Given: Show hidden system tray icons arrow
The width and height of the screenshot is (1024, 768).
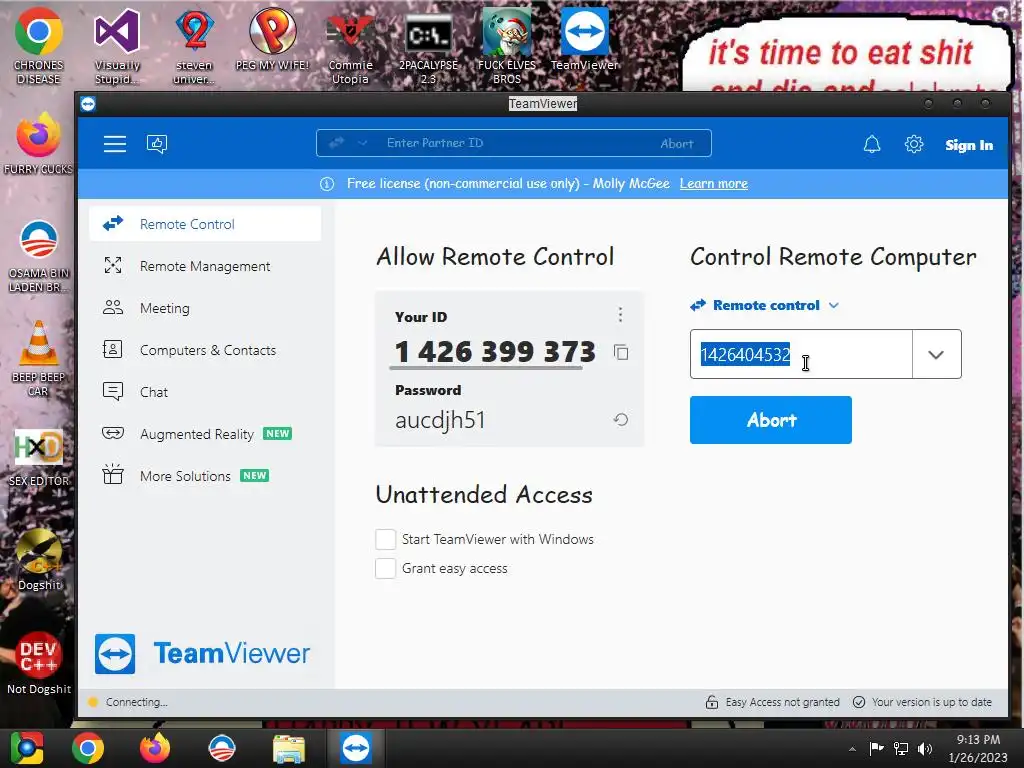Looking at the screenshot, I should 852,749.
